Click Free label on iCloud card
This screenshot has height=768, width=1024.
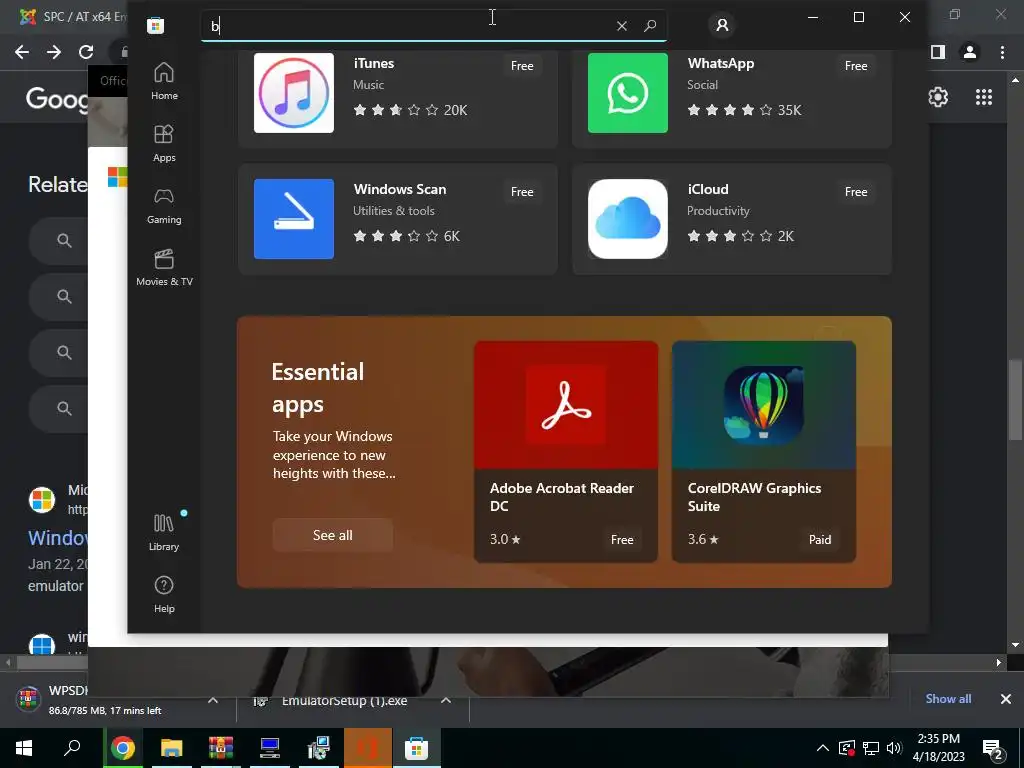tap(856, 191)
